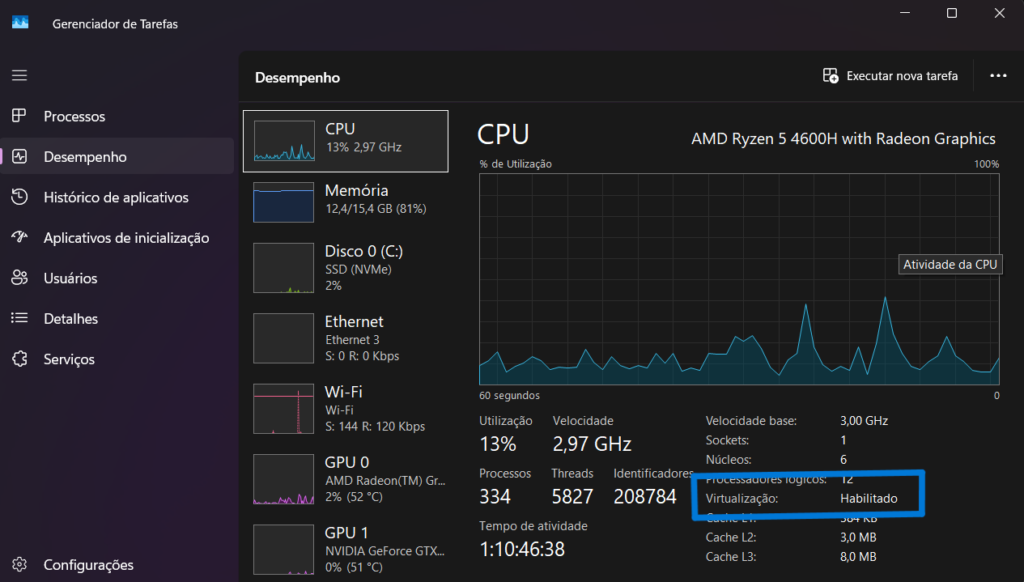1024x582 pixels.
Task: Open Aplicativos de inicialização icon
Action: tap(19, 238)
